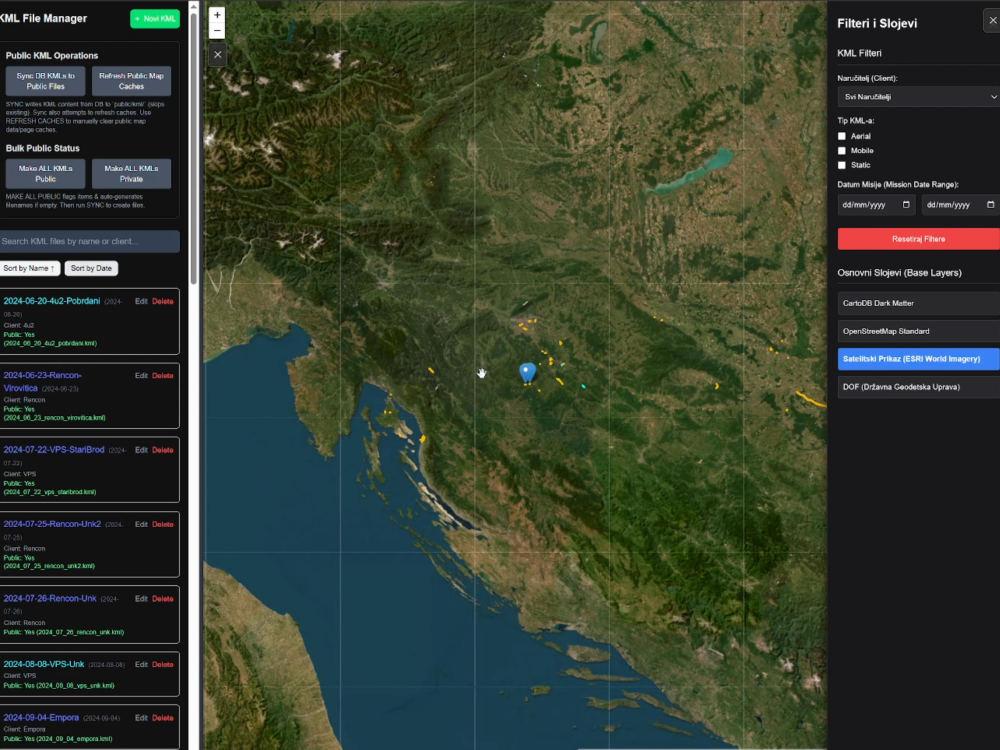Sort list by Name

(x=29, y=268)
